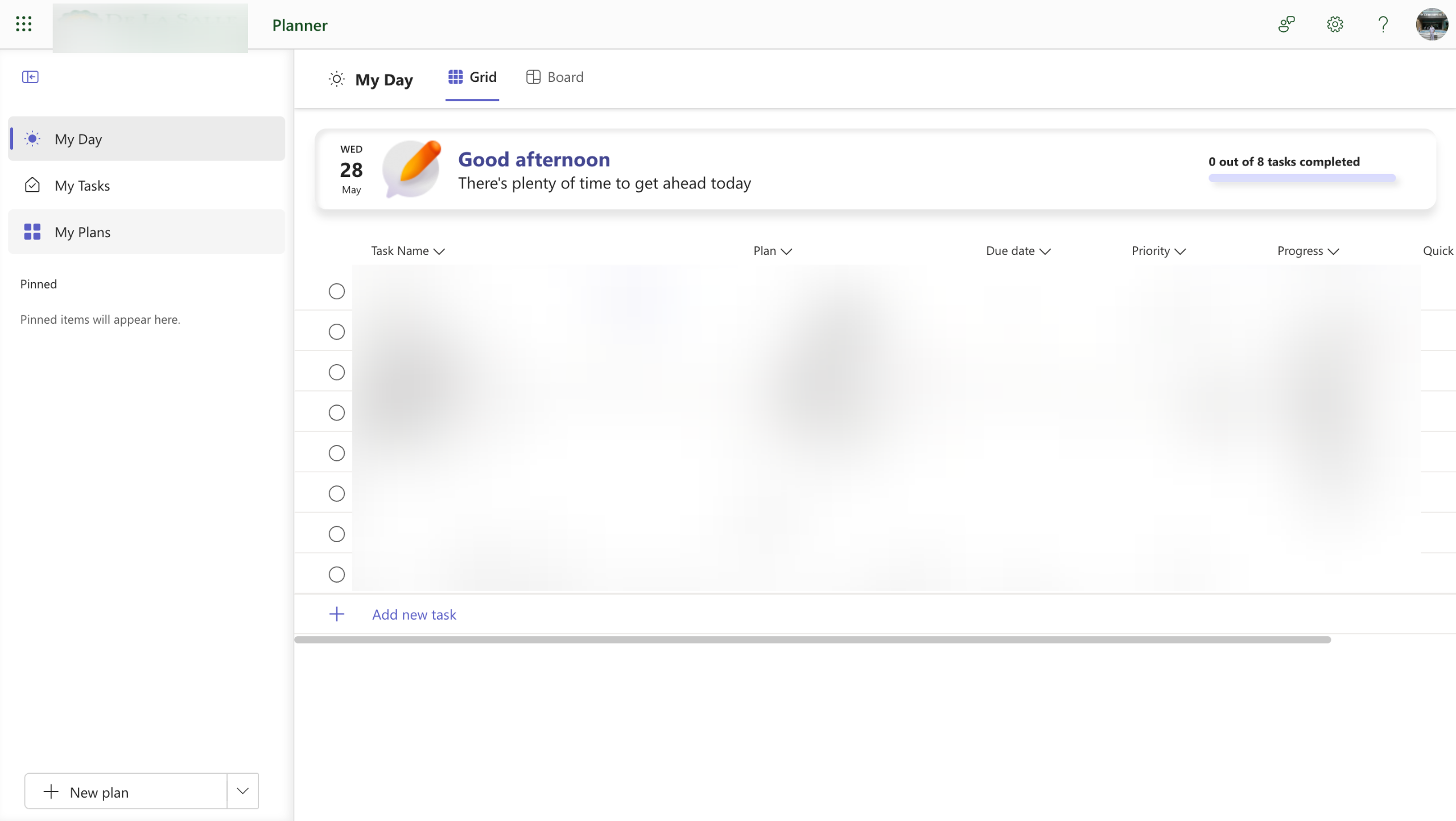Mark the sixth task row complete

337,493
